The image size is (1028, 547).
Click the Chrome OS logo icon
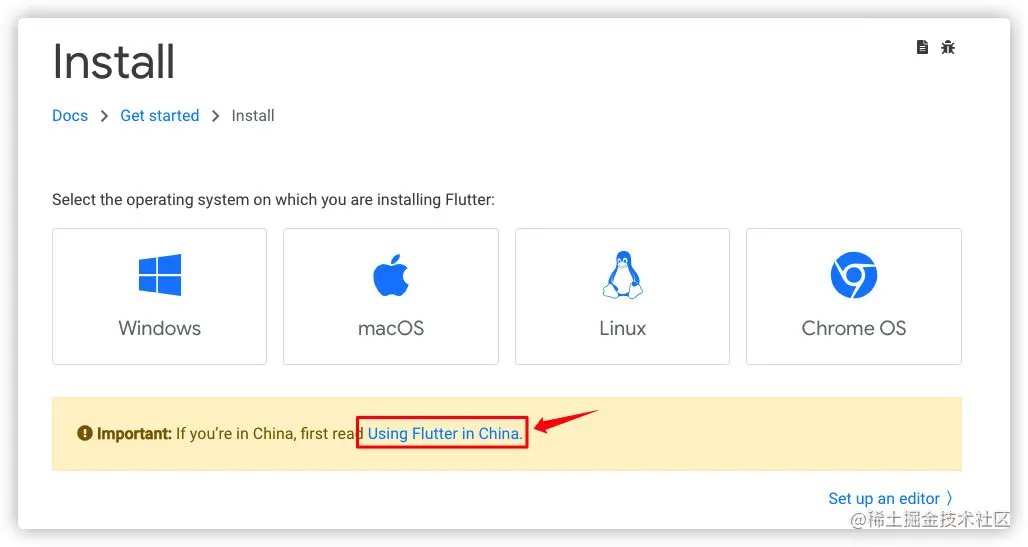click(x=854, y=275)
